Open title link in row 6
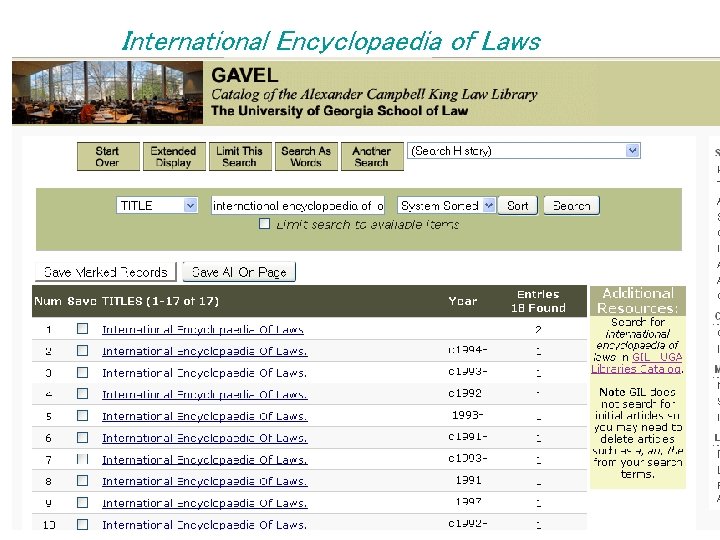The height and width of the screenshot is (540, 720). tap(205, 438)
